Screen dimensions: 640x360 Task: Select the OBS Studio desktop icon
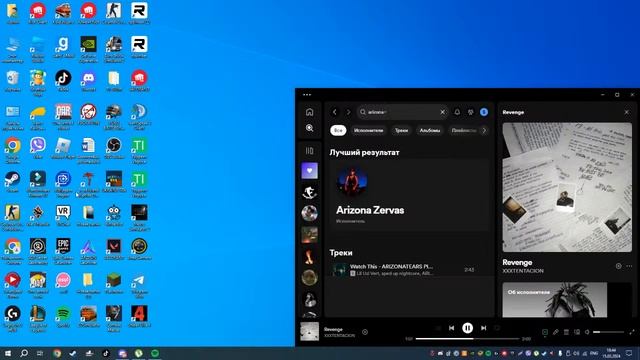113,148
